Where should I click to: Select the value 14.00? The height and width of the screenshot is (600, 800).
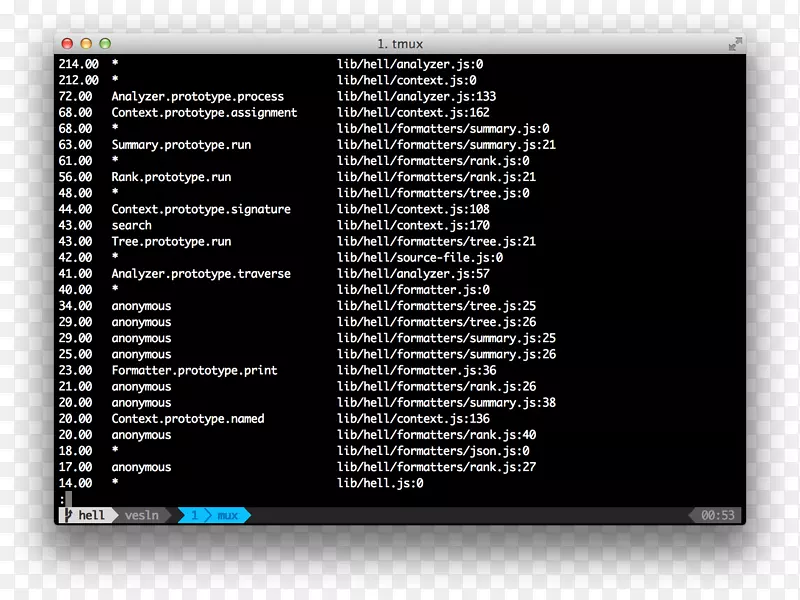75,483
